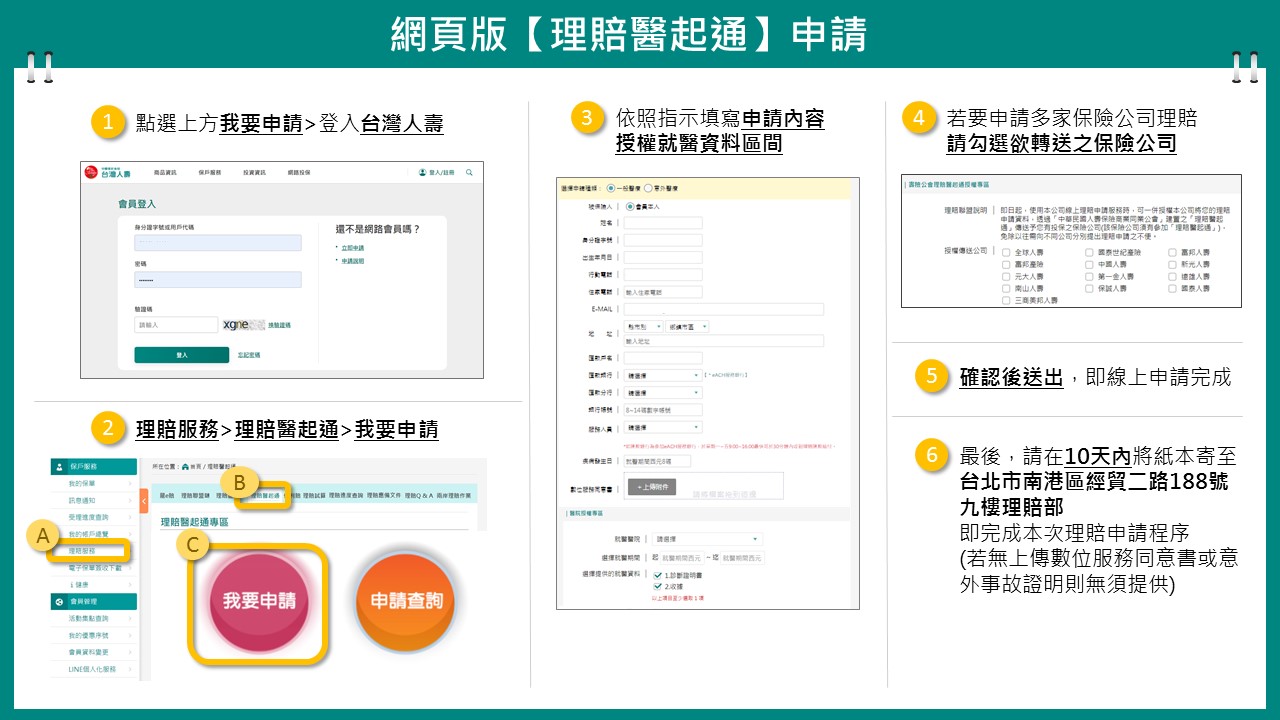Open 理賠試算 tab
The height and width of the screenshot is (720, 1280).
[314, 495]
